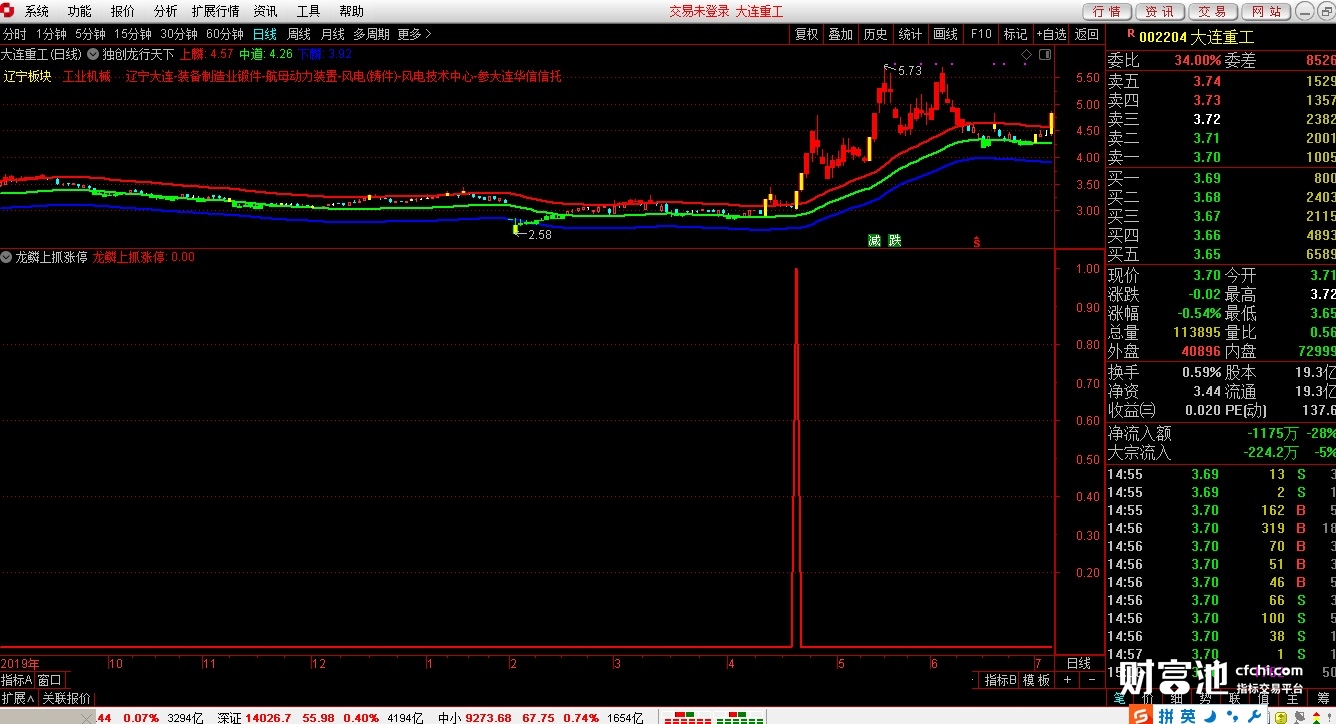Click the 历史 toolbar button
This screenshot has height=724, width=1336.
pos(875,34)
